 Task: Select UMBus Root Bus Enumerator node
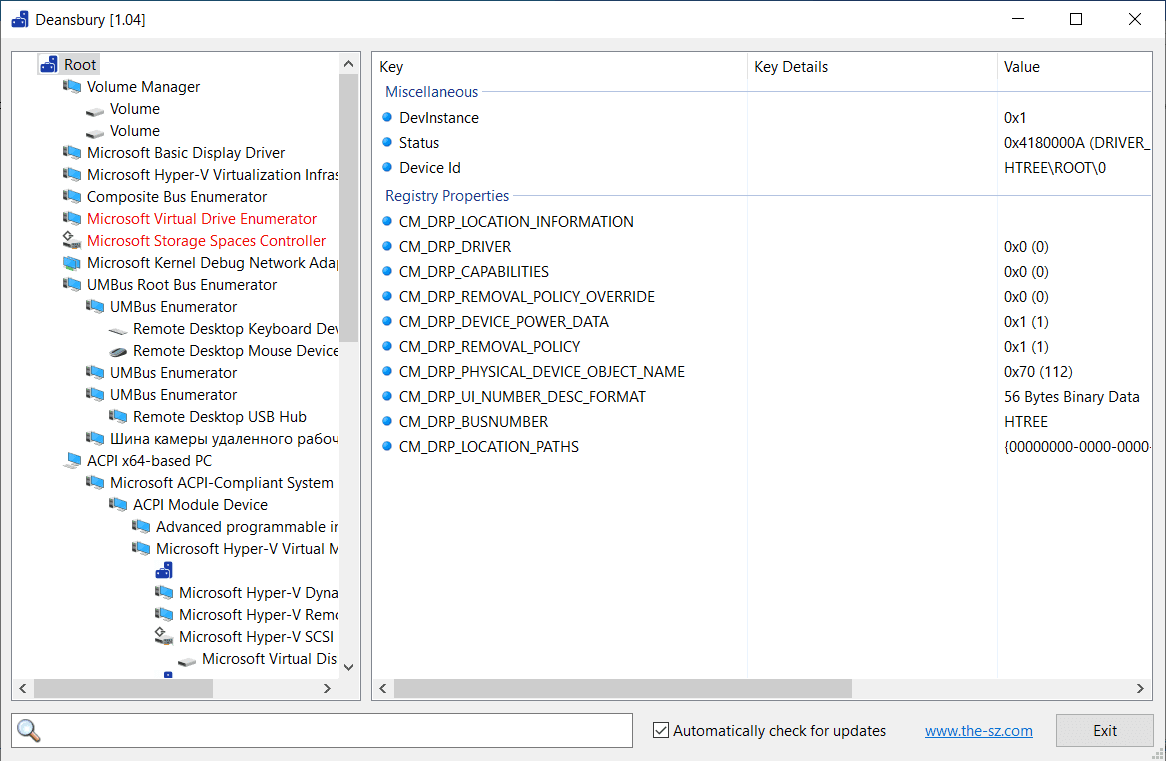[181, 285]
